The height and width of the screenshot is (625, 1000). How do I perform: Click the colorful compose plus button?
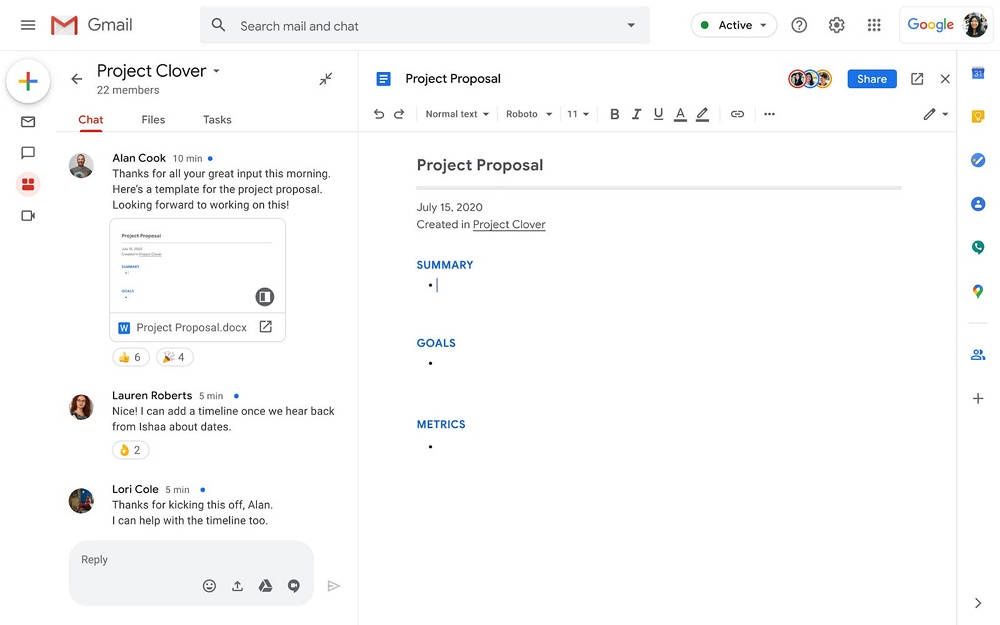[28, 81]
